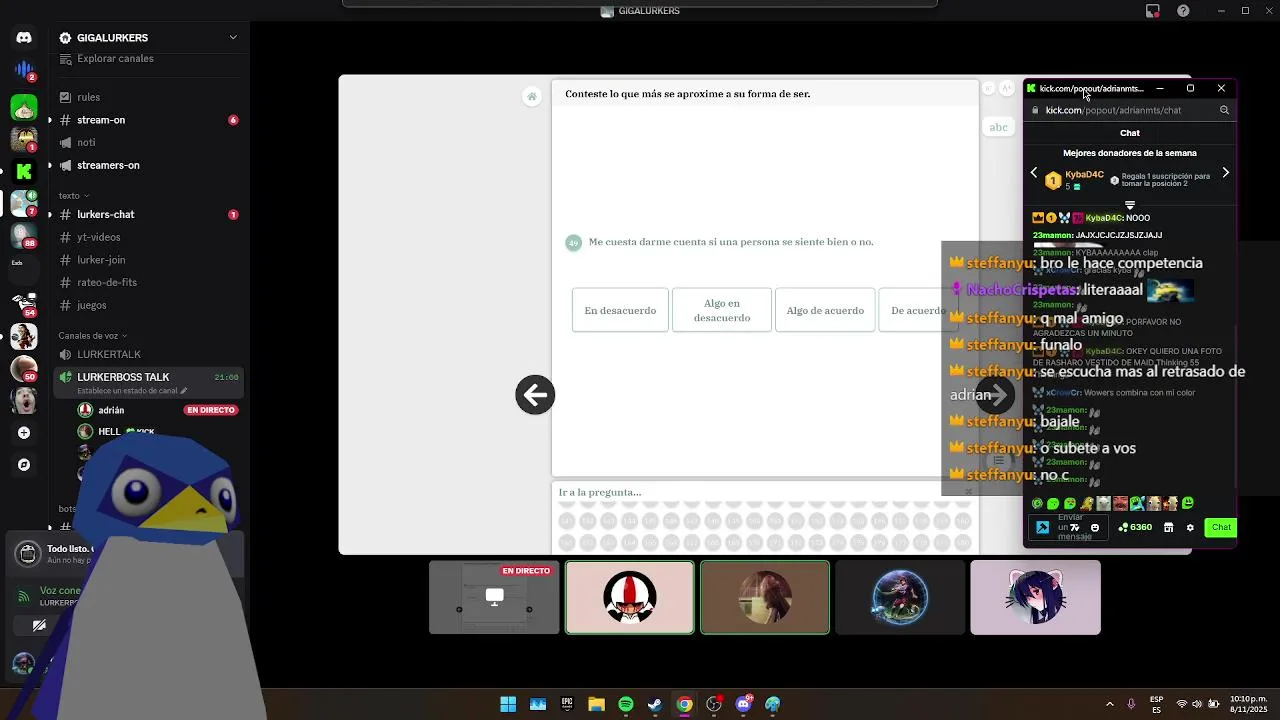Image resolution: width=1280 pixels, height=720 pixels.
Task: Collapse the top donors panel handle
Action: (1130, 205)
